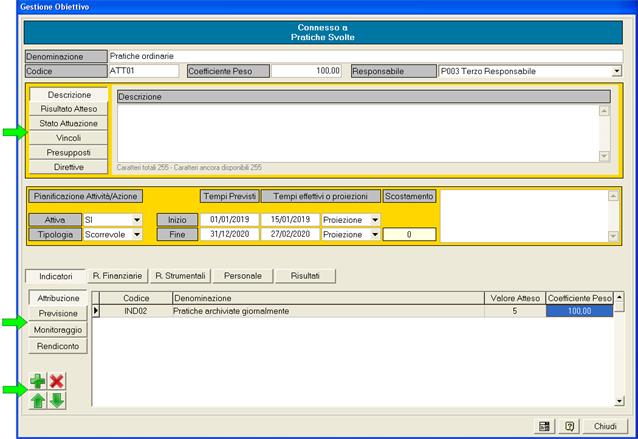
Task: Move indicator down with green down arrow
Action: click(x=57, y=402)
